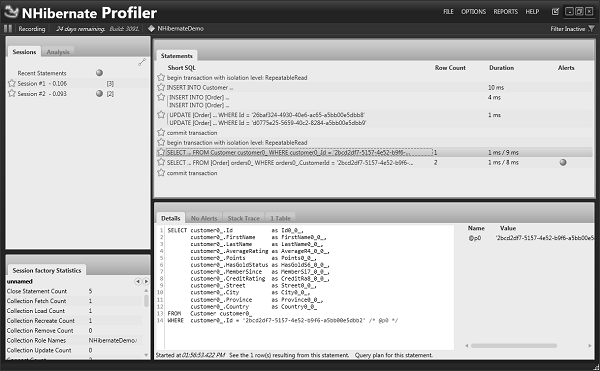Click the NHibernateDemo diamond icon
The width and height of the screenshot is (600, 371).
tap(152, 28)
